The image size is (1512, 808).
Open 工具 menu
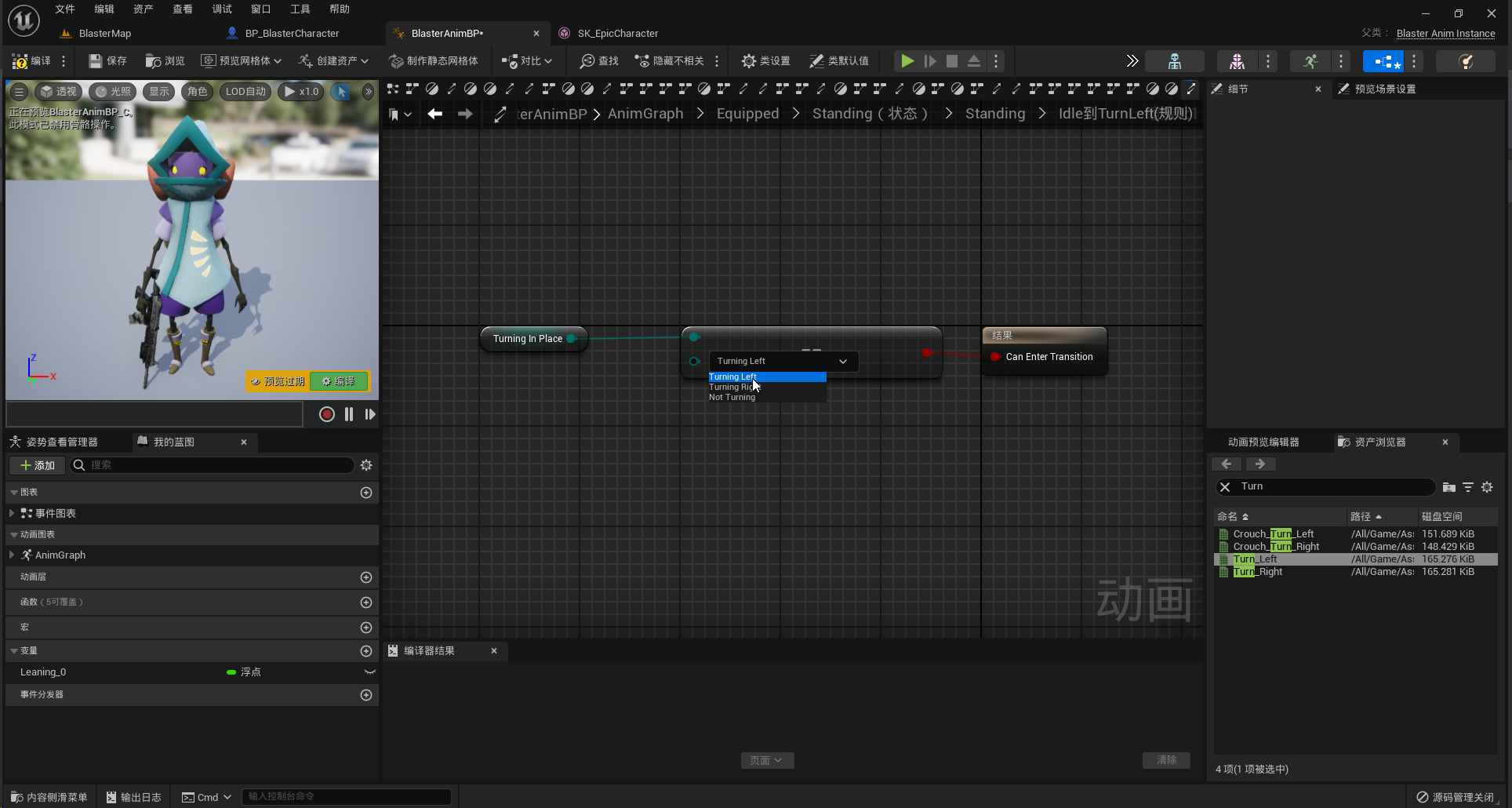coord(300,9)
